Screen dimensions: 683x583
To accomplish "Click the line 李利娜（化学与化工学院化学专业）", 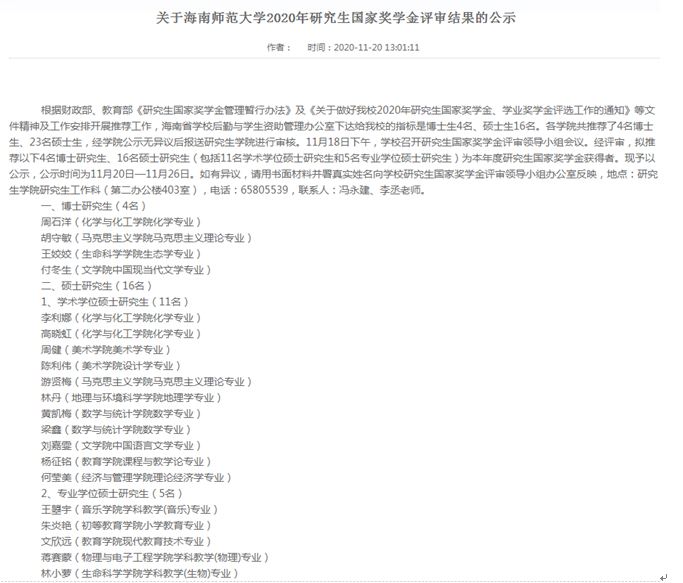I will point(121,318).
